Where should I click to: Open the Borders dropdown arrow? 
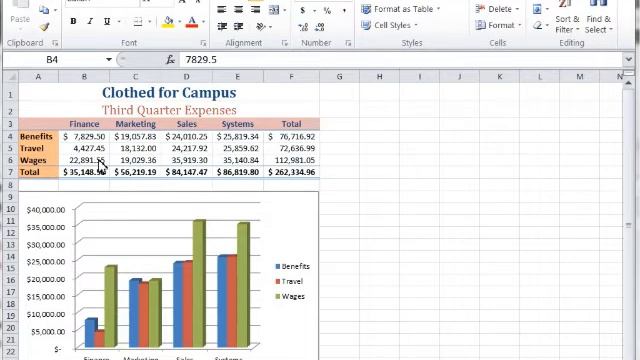(x=149, y=22)
